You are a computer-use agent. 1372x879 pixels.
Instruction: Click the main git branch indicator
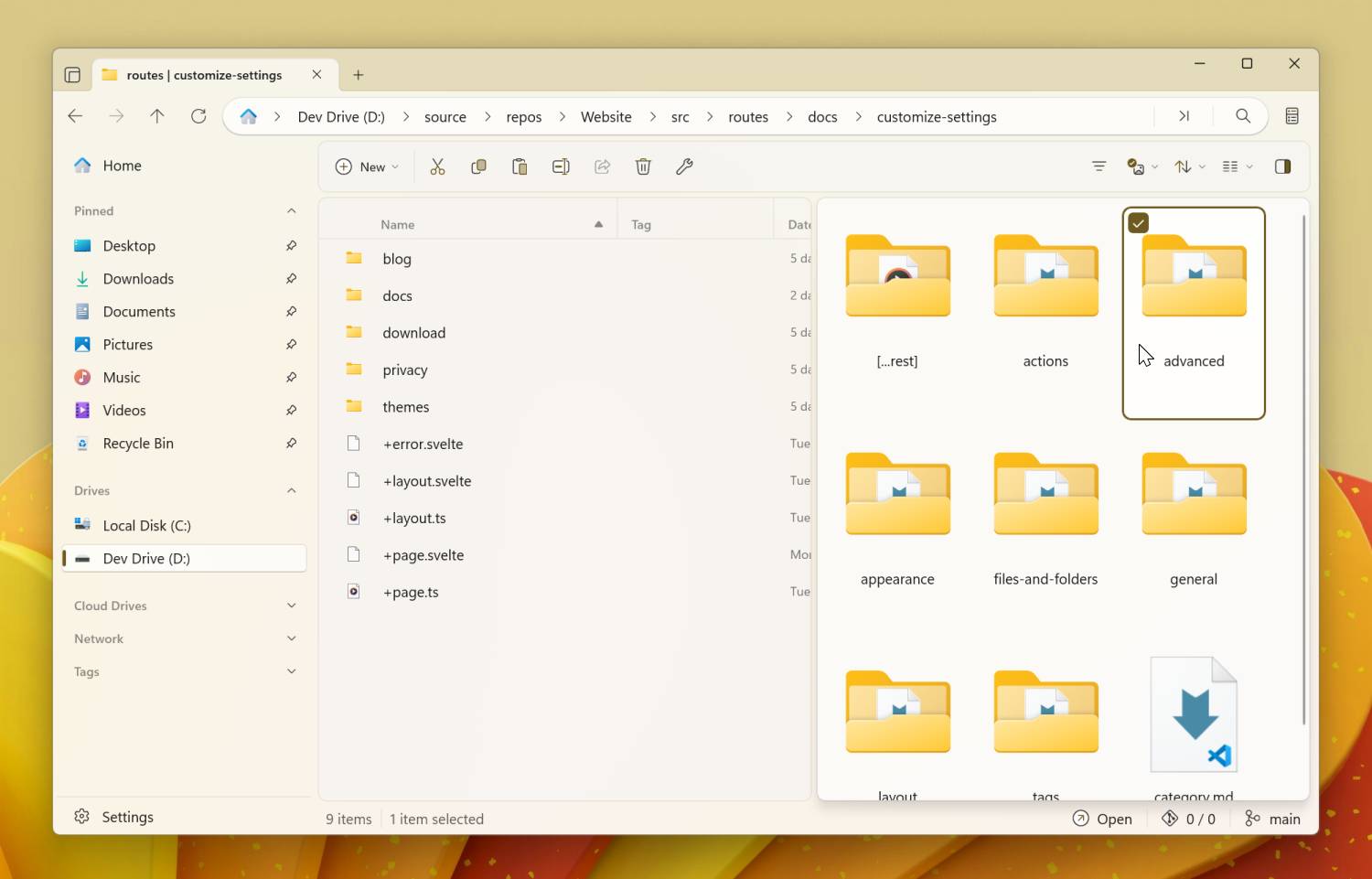coord(1271,819)
